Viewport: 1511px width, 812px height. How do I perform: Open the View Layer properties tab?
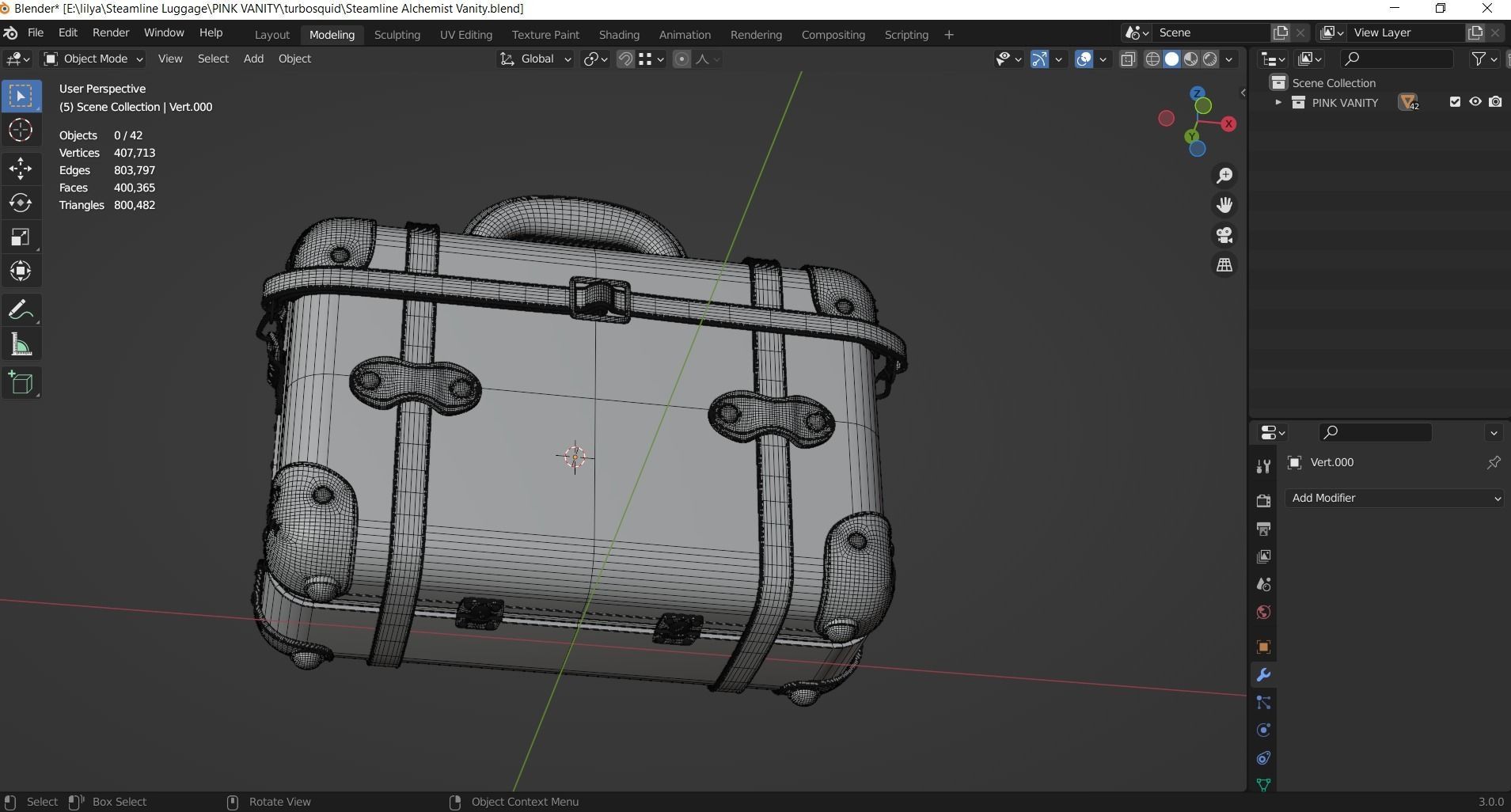[1263, 556]
